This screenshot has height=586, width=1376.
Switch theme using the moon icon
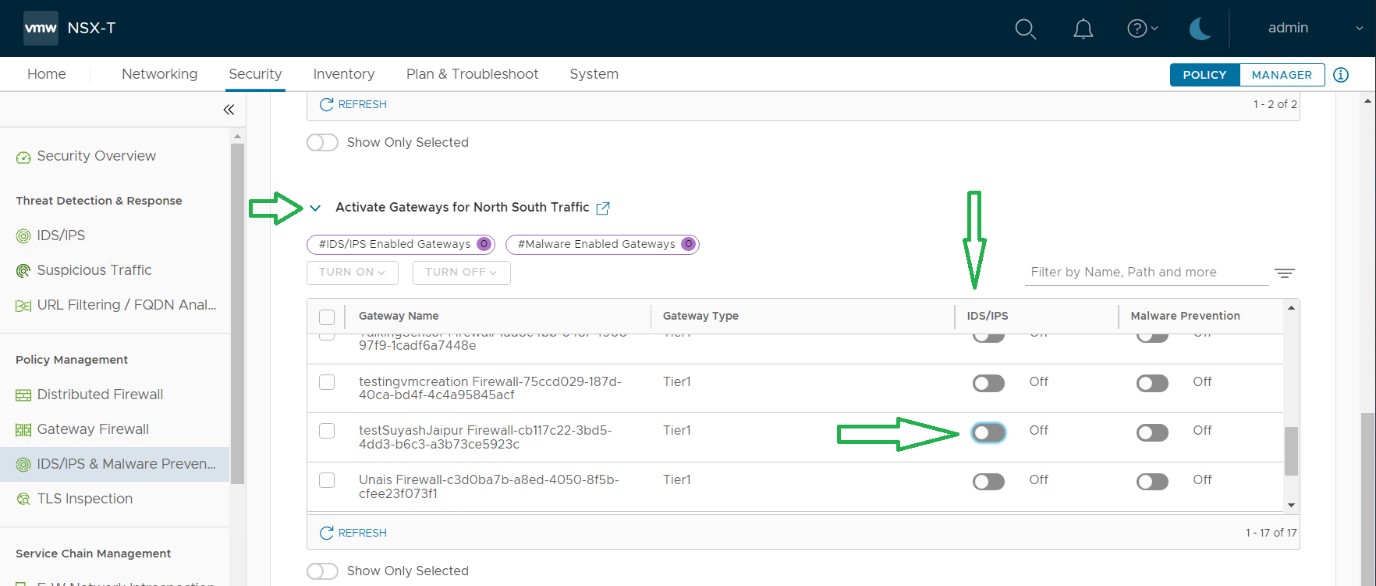tap(1199, 28)
